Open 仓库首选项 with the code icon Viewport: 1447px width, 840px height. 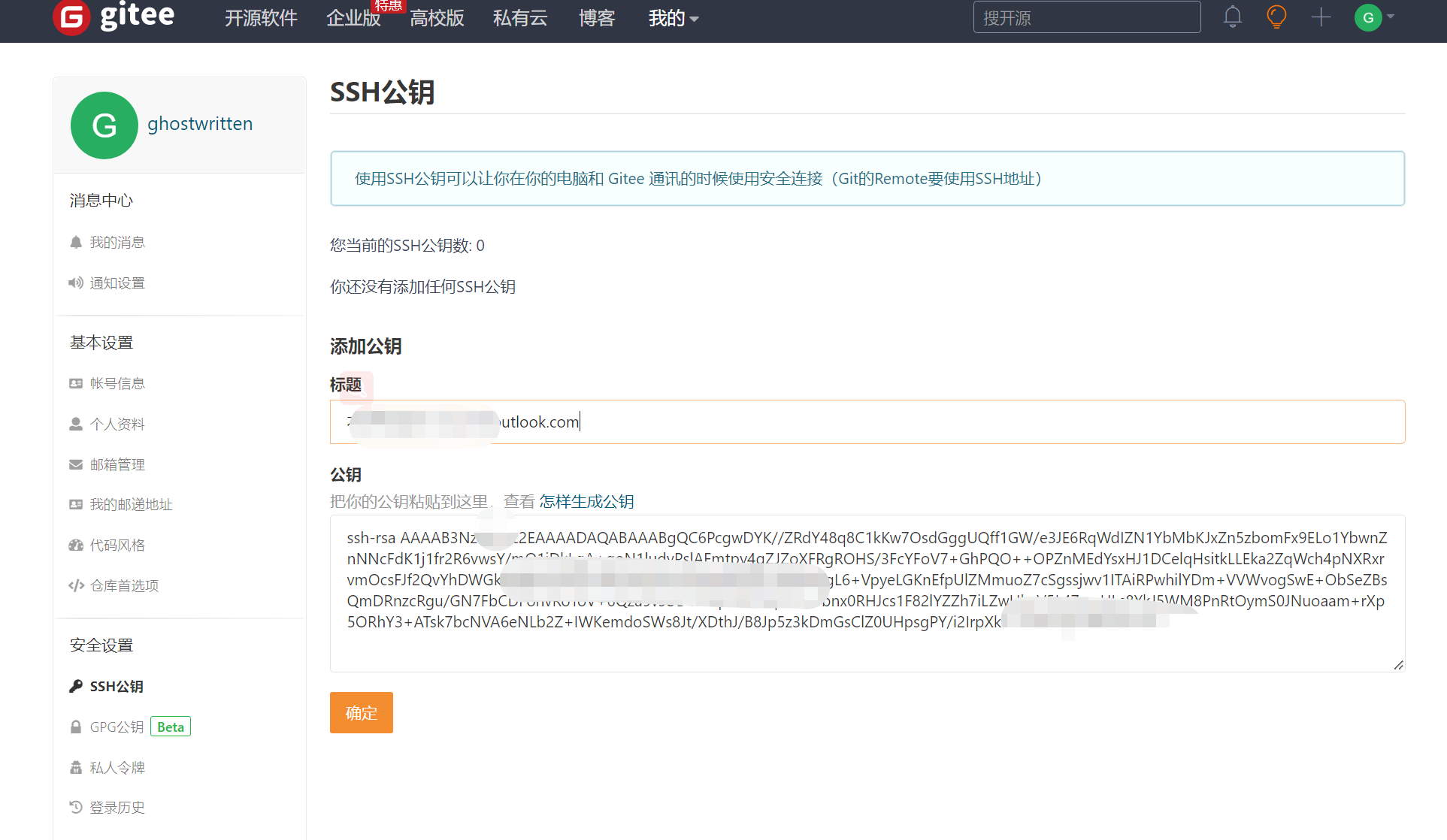(123, 585)
